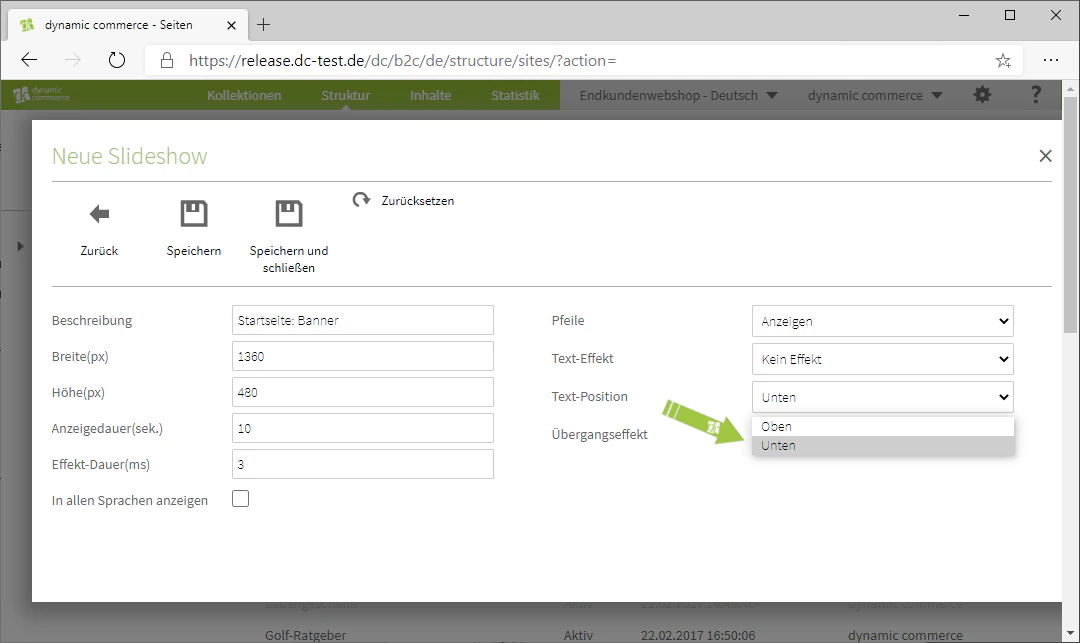
Task: Reload the page with refresh icon
Action: (117, 60)
